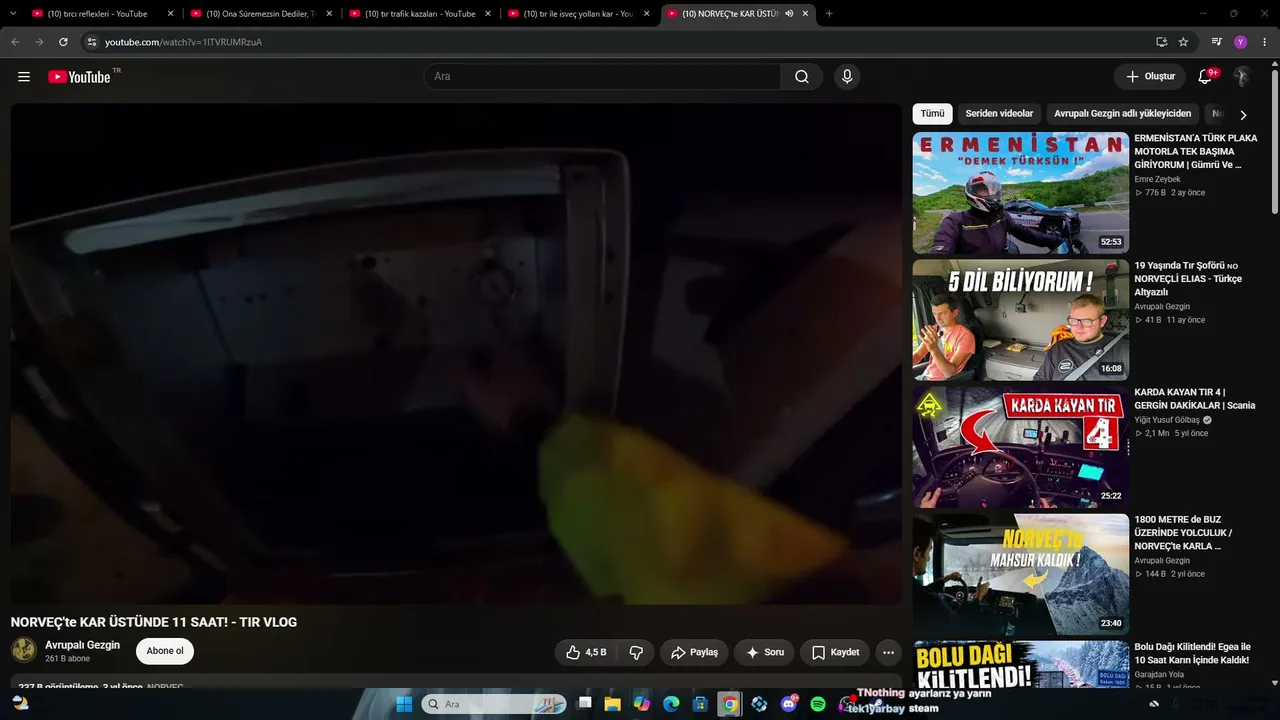Open the Windows Start menu
This screenshot has width=1280, height=720.
click(404, 704)
